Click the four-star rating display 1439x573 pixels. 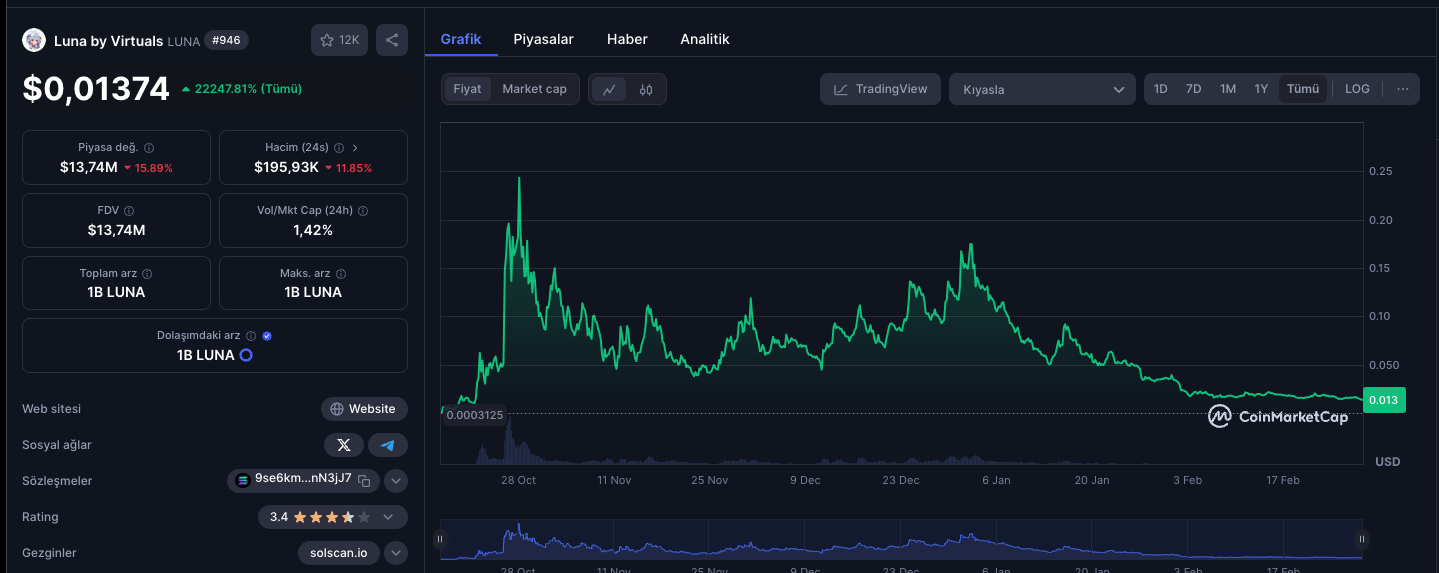(x=333, y=517)
